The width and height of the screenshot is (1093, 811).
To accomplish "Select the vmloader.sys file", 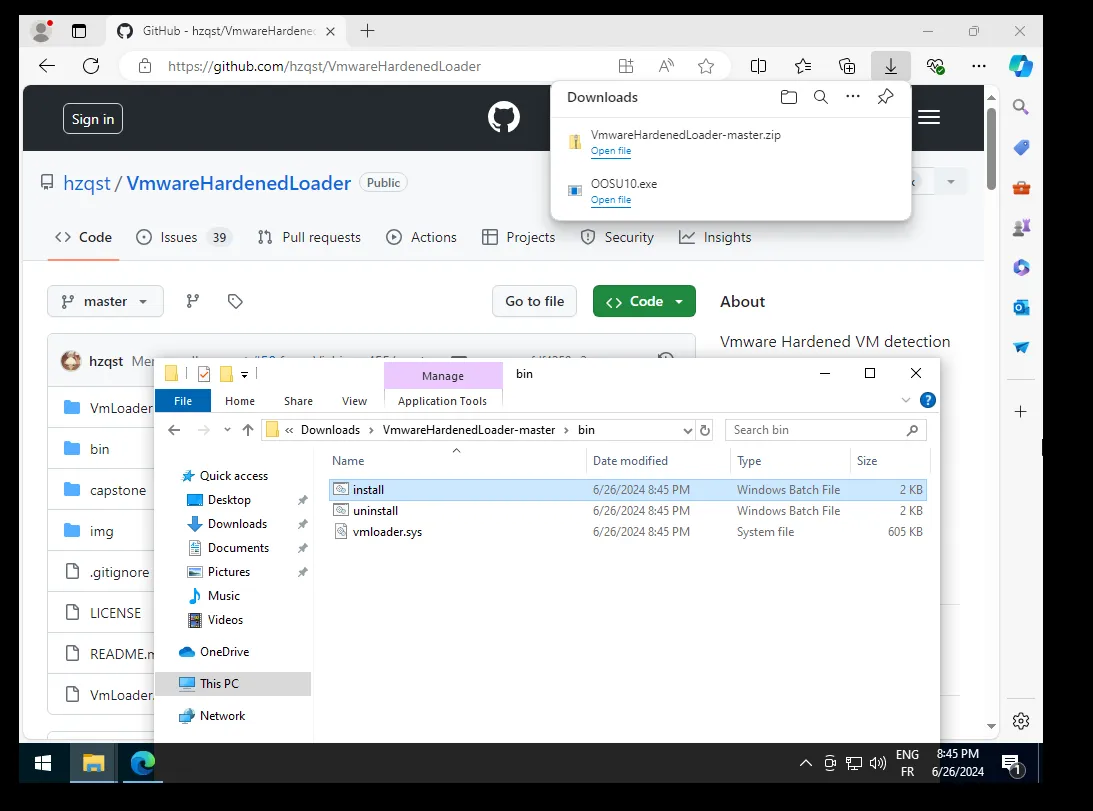I will (387, 532).
